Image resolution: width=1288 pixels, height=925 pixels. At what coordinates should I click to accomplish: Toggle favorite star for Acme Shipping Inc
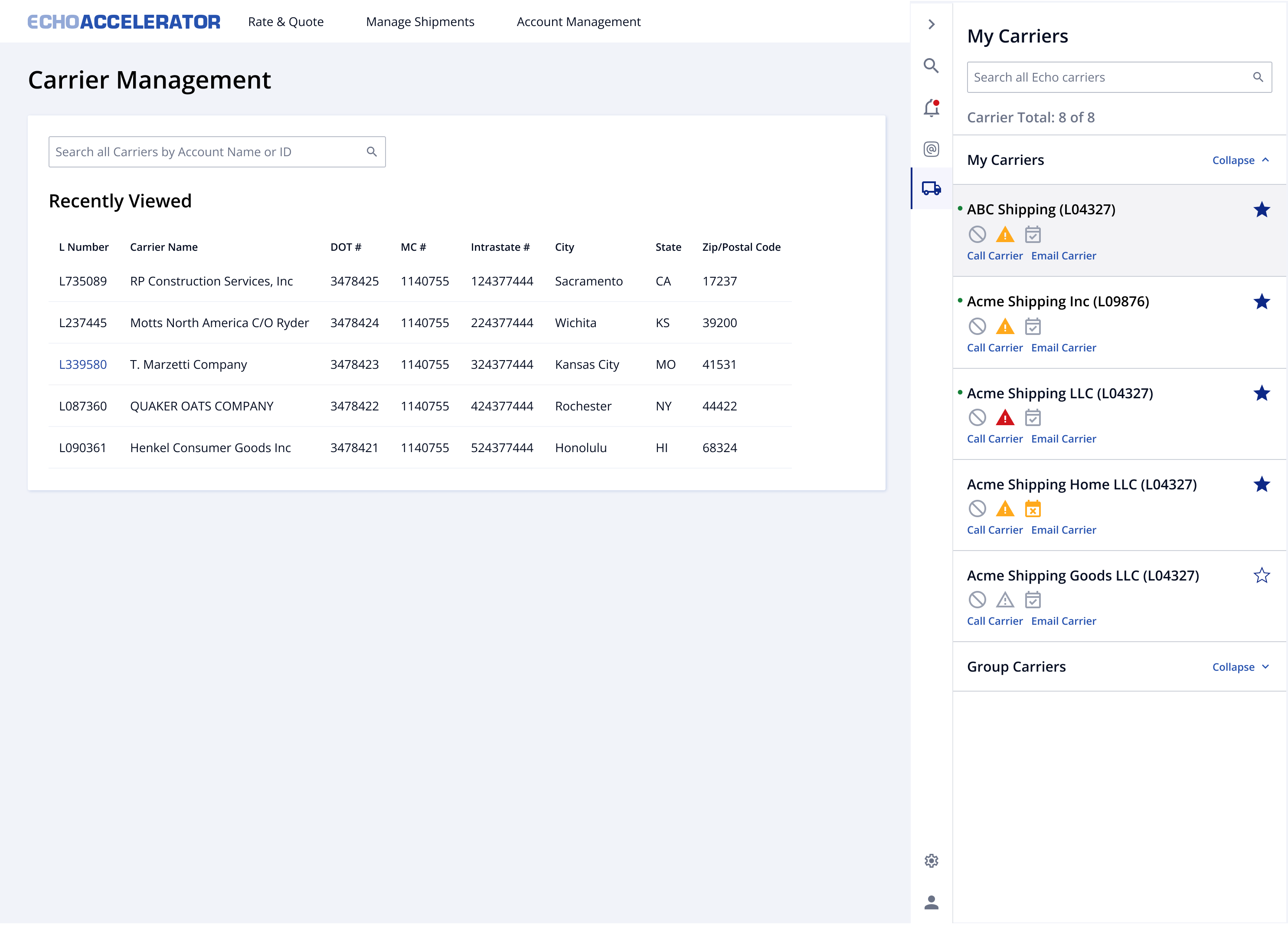click(1261, 302)
